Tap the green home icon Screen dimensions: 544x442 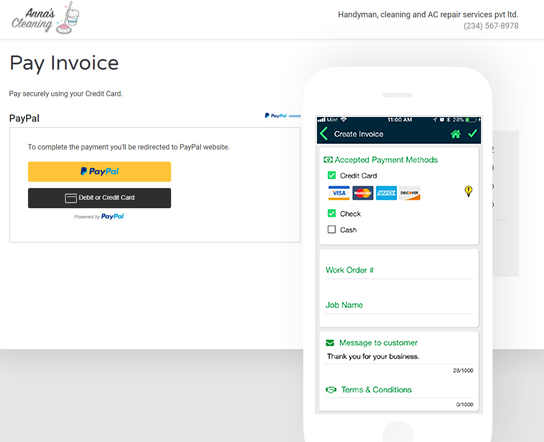tap(456, 134)
